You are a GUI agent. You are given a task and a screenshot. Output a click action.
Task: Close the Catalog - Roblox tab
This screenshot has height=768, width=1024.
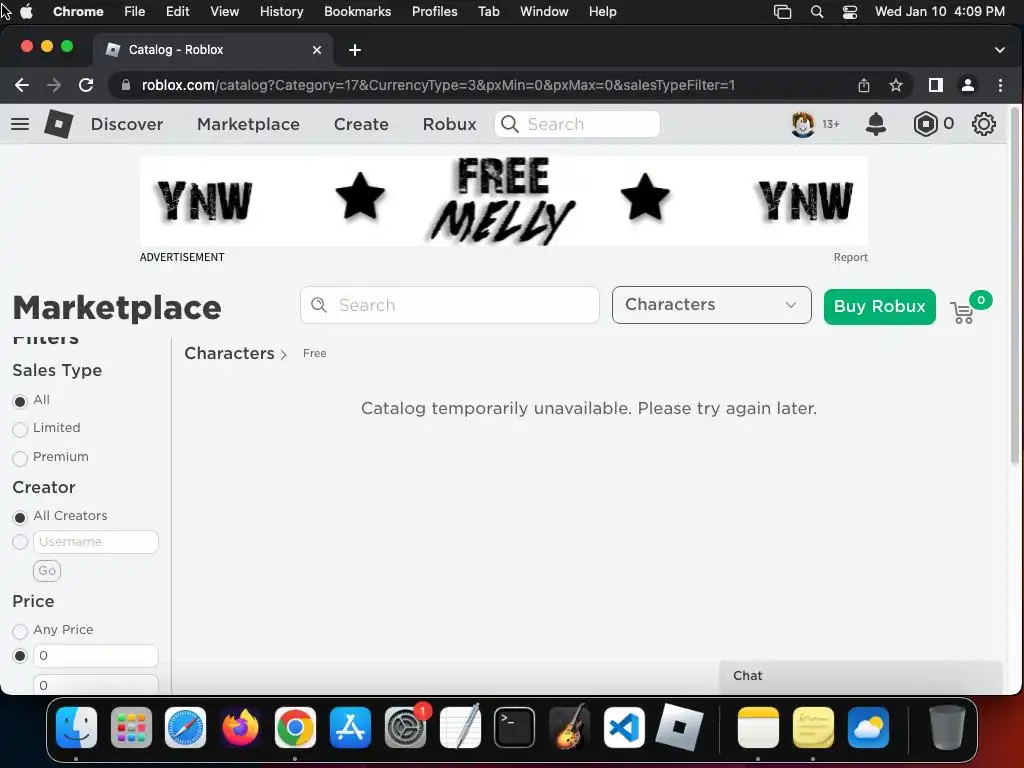(317, 50)
